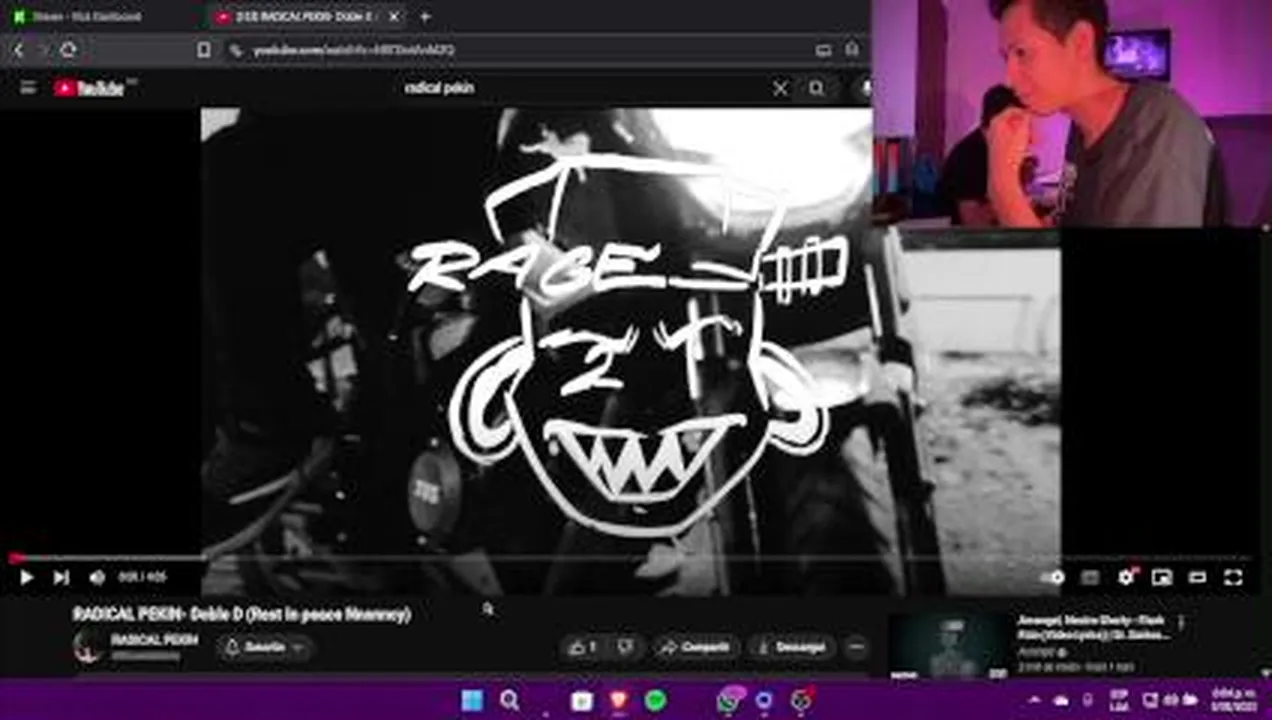Open the video settings gear

pyautogui.click(x=1126, y=577)
